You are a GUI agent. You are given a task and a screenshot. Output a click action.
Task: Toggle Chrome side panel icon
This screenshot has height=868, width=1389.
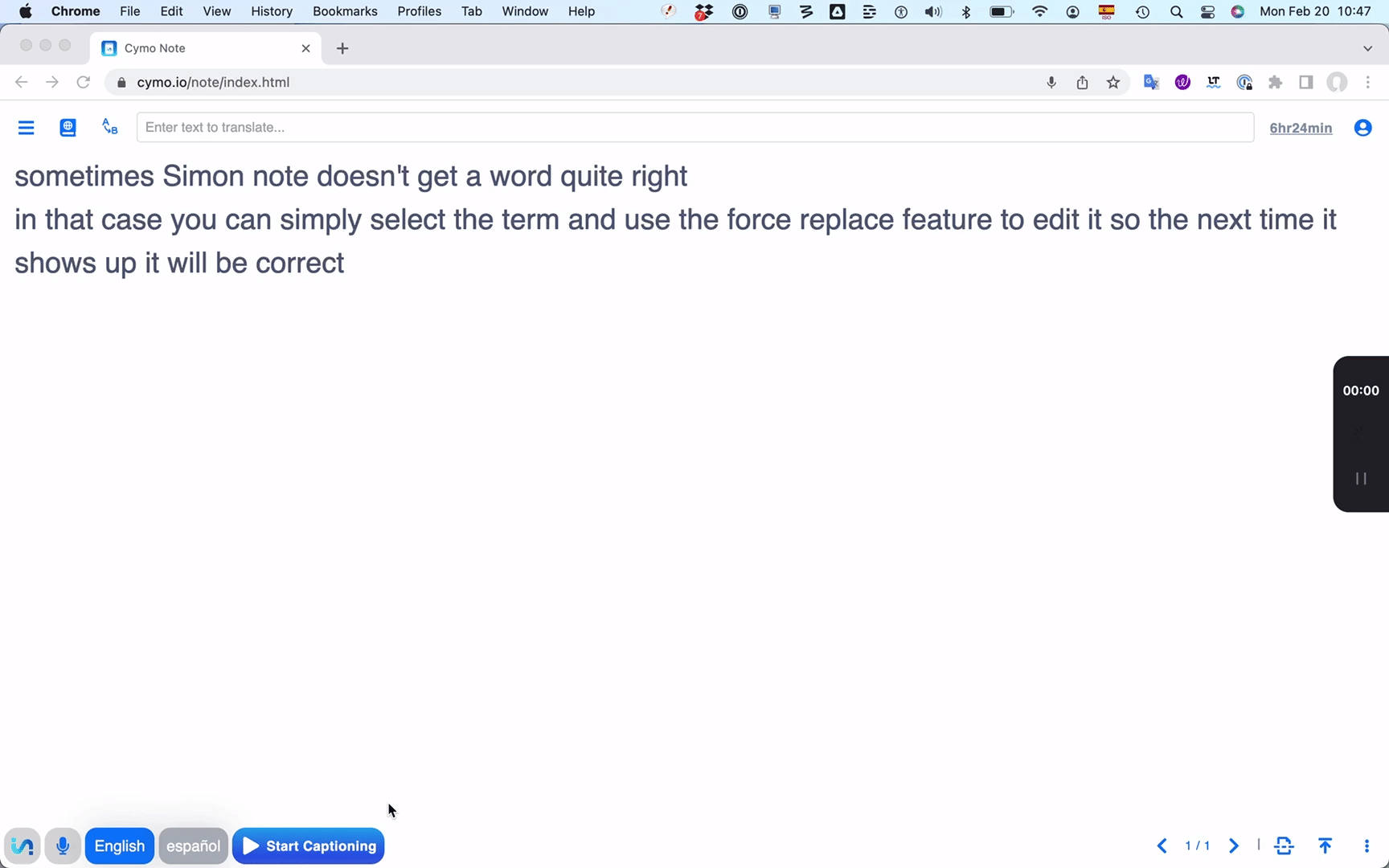point(1306,82)
